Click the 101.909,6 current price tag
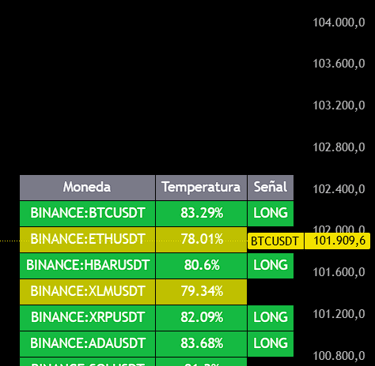Image resolution: width=375 pixels, height=366 pixels. 337,241
